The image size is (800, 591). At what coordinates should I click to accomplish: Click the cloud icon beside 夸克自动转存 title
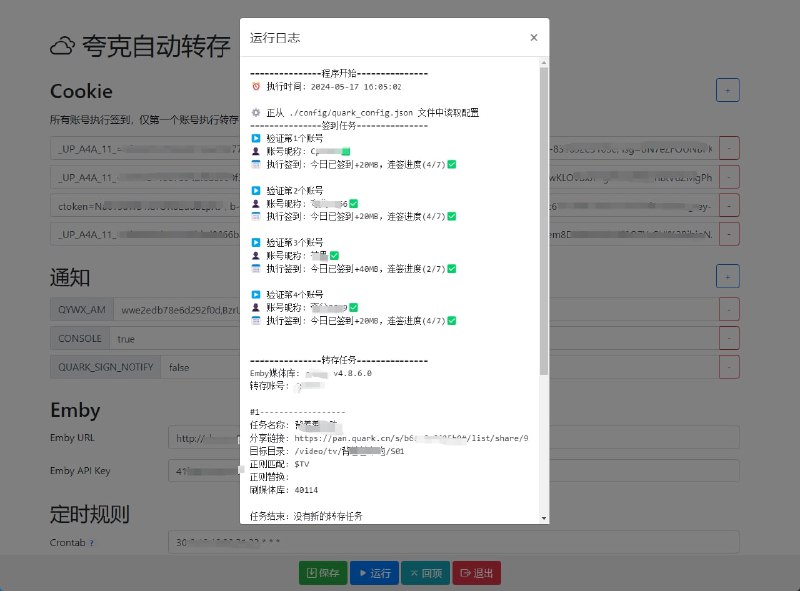(59, 44)
